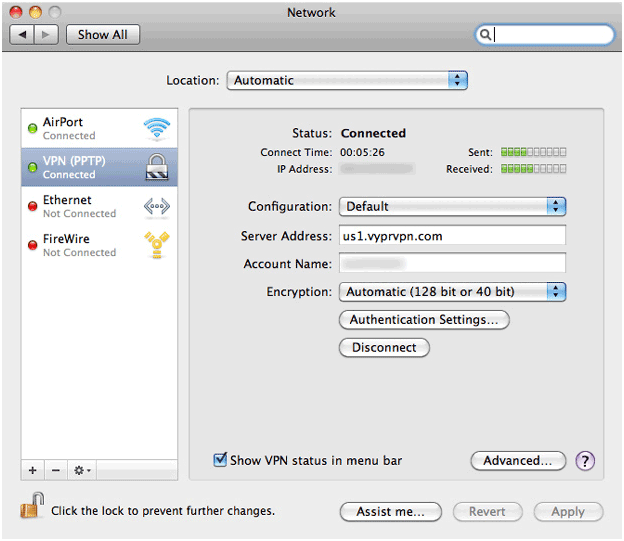Add a new network service with plus
The width and height of the screenshot is (624, 541).
coord(33,470)
